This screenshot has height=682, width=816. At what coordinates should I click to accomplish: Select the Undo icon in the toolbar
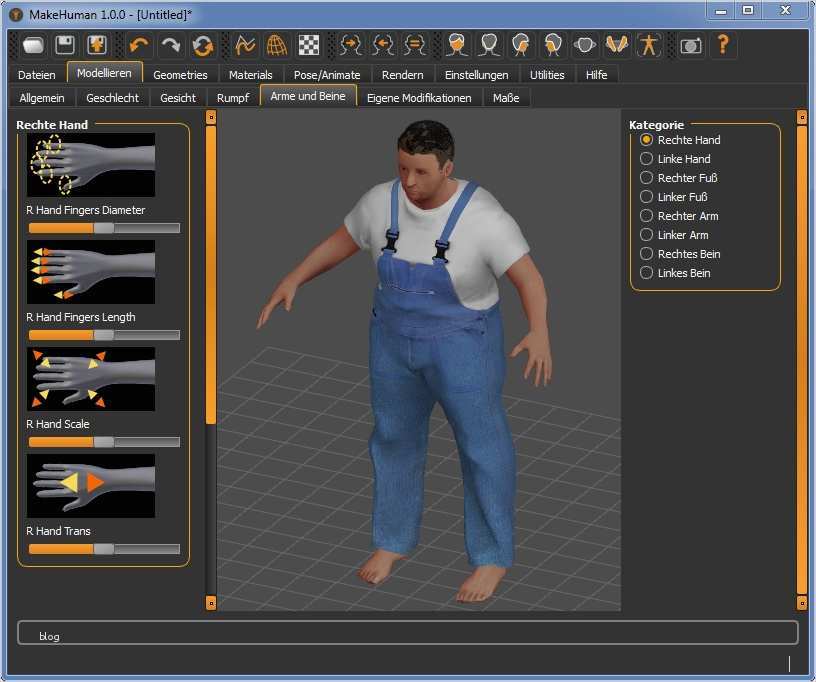click(x=138, y=44)
